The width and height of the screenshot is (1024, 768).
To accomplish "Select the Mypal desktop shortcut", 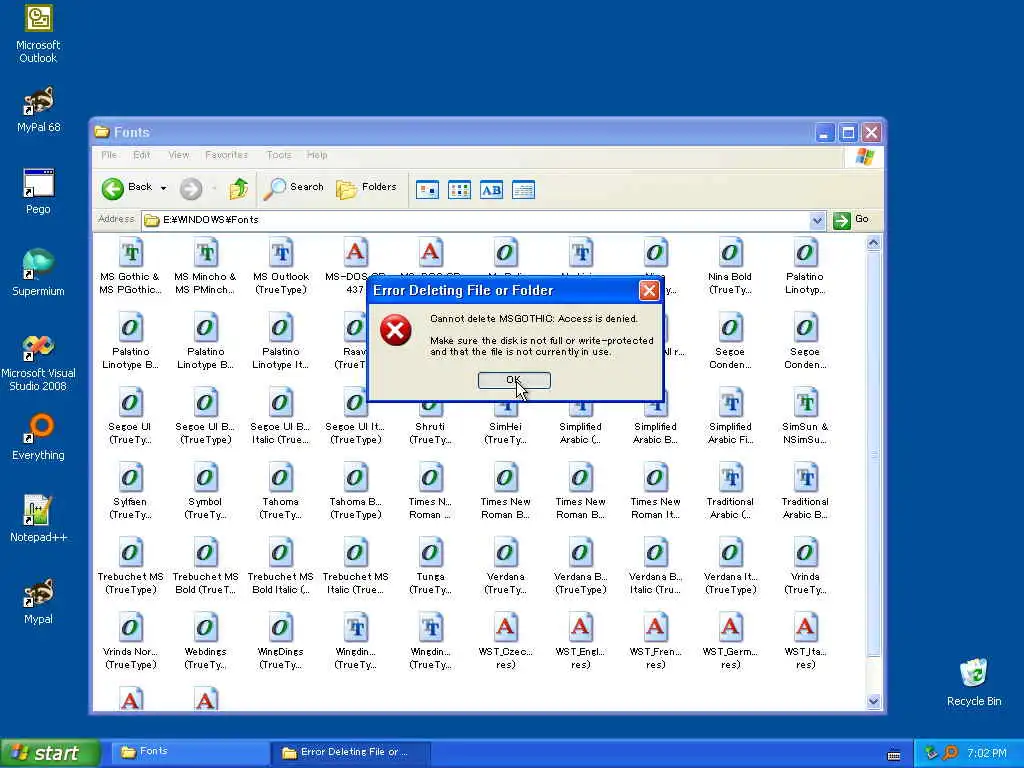I will pos(38,601).
